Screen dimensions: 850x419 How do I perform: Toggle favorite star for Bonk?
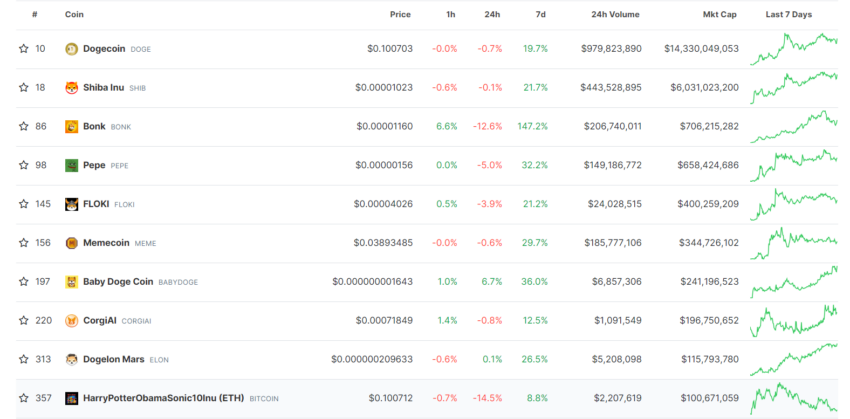pos(23,126)
